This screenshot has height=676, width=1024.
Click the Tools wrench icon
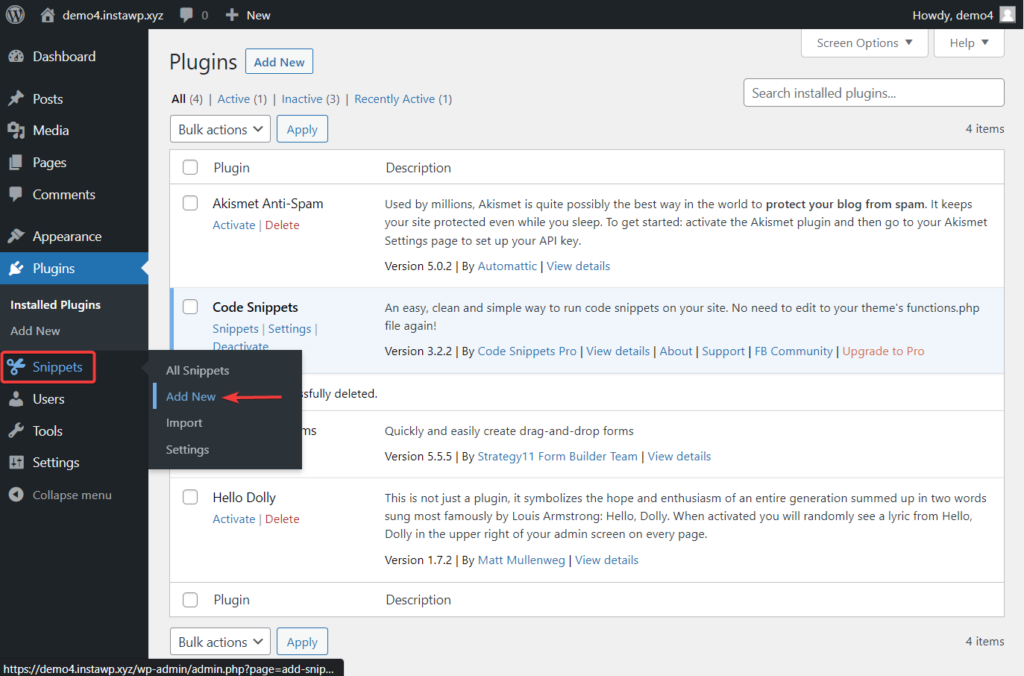pos(16,431)
